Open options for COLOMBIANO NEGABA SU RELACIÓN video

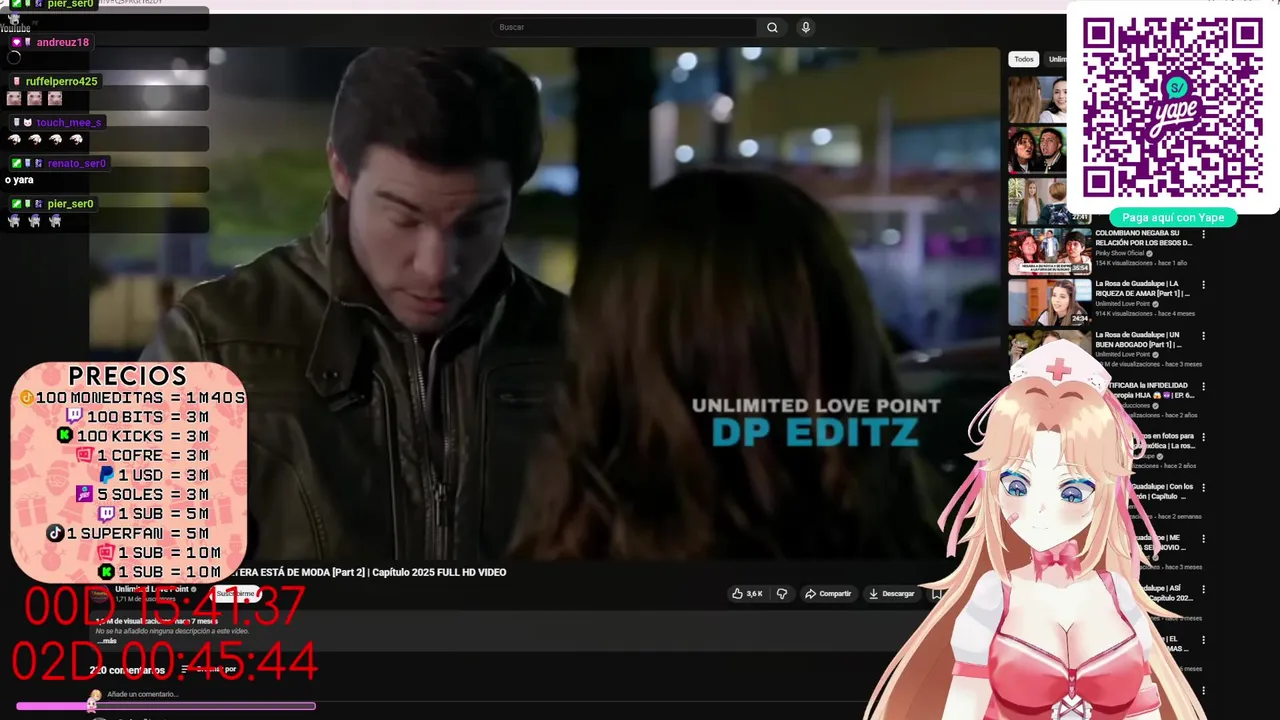(1203, 234)
